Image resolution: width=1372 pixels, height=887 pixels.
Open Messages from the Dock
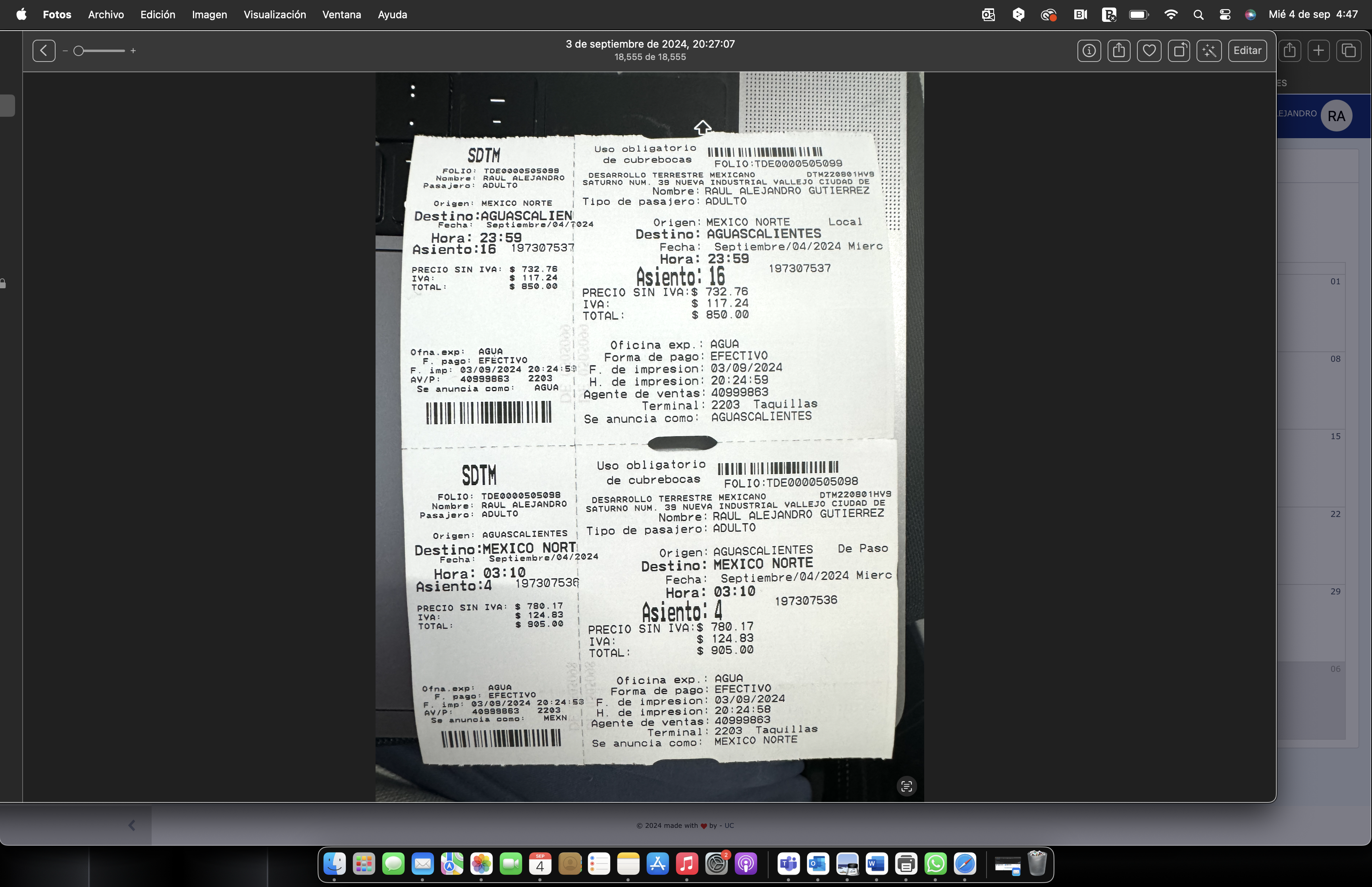tap(393, 864)
